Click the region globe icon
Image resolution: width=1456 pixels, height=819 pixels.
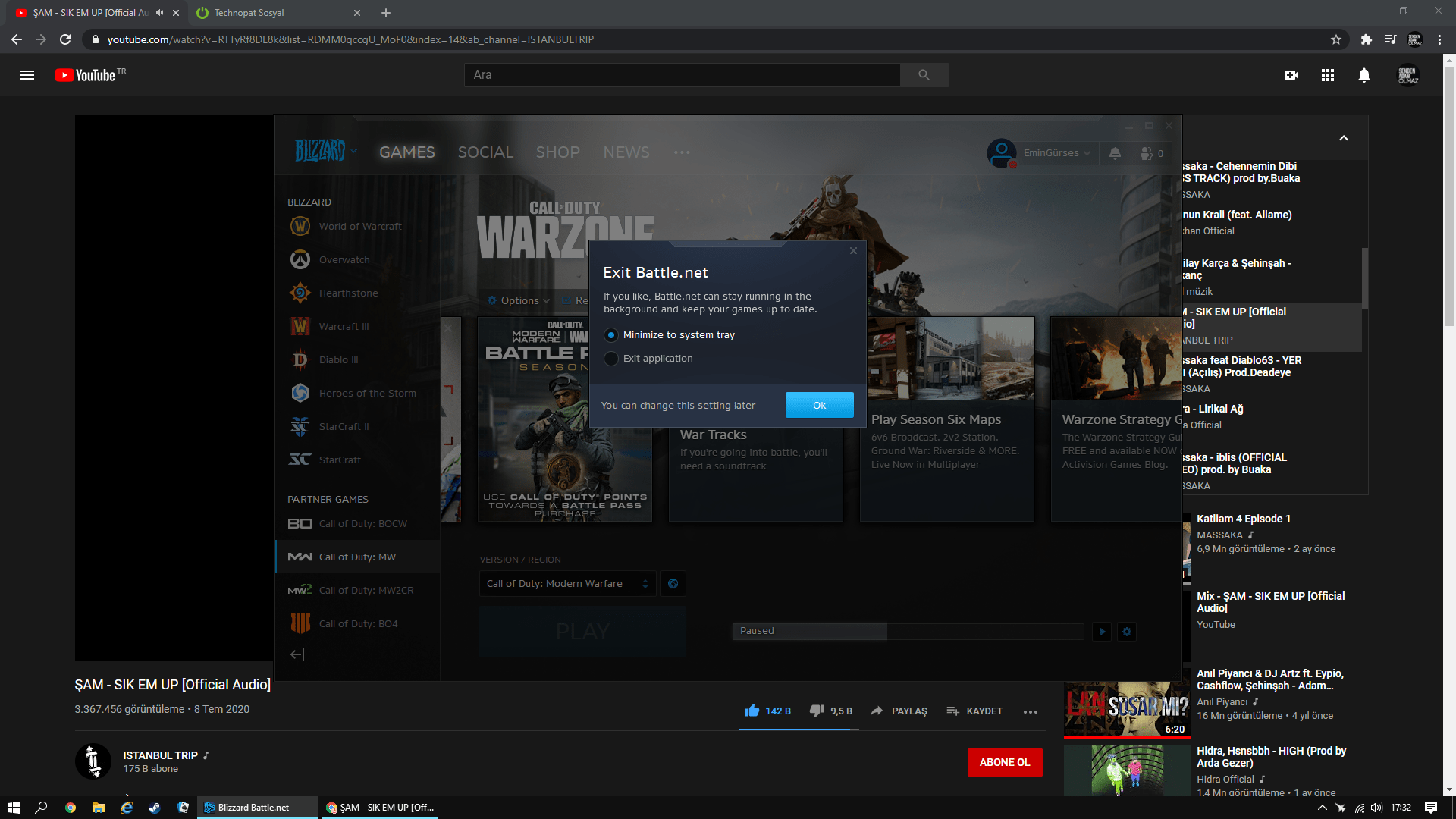pos(673,583)
